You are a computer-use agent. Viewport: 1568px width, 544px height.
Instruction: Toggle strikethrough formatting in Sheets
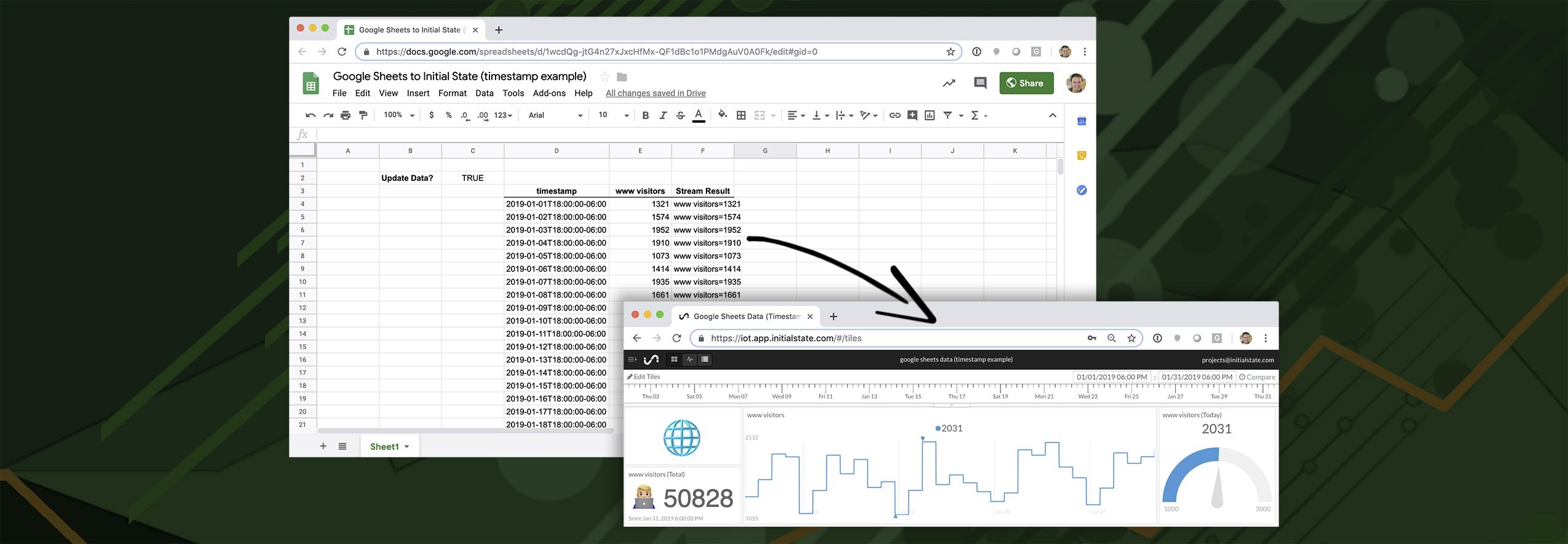click(x=681, y=116)
